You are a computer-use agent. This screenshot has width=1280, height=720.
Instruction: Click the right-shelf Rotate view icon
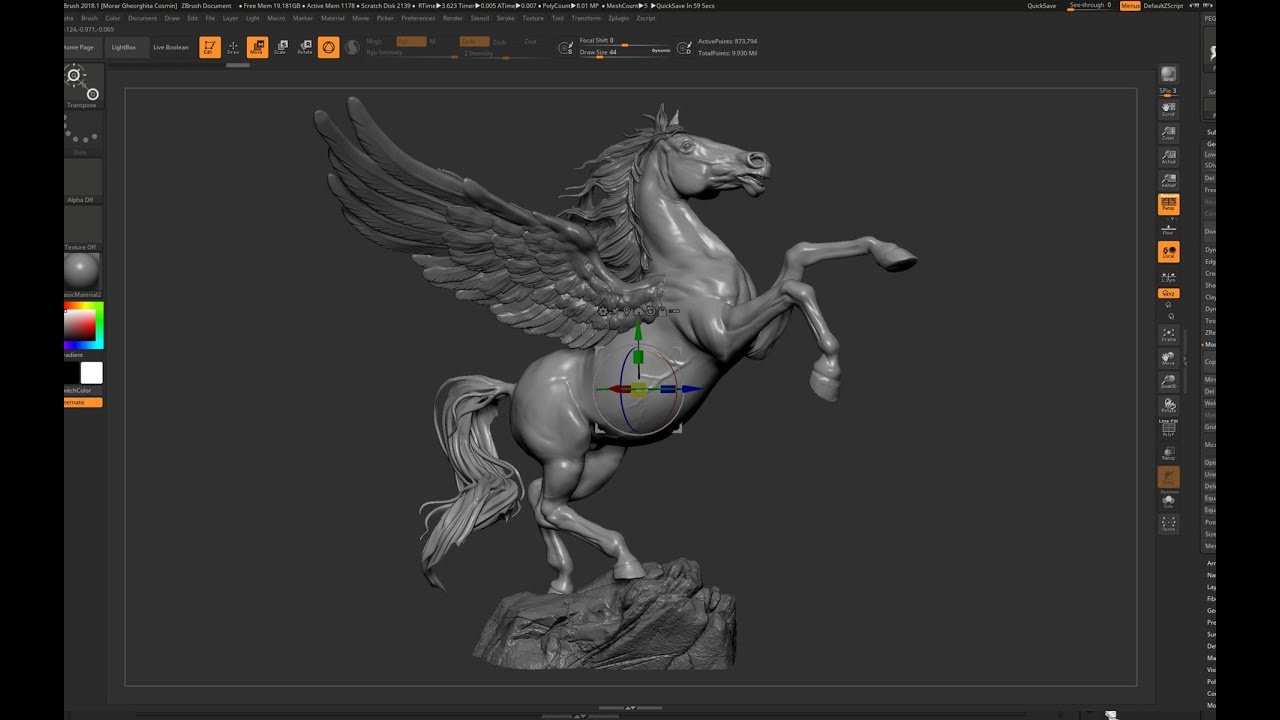[1168, 406]
